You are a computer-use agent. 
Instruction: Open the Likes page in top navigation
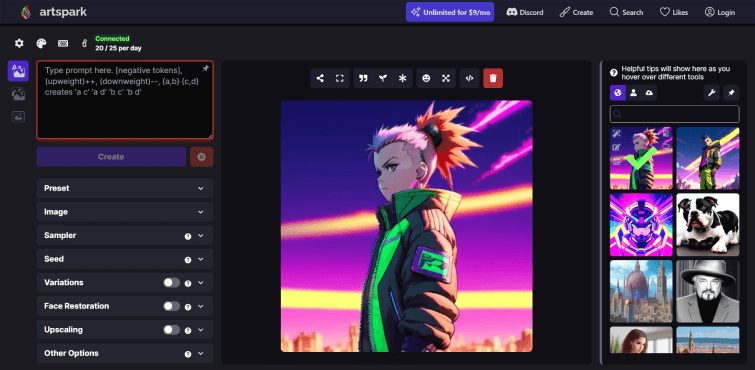[674, 13]
